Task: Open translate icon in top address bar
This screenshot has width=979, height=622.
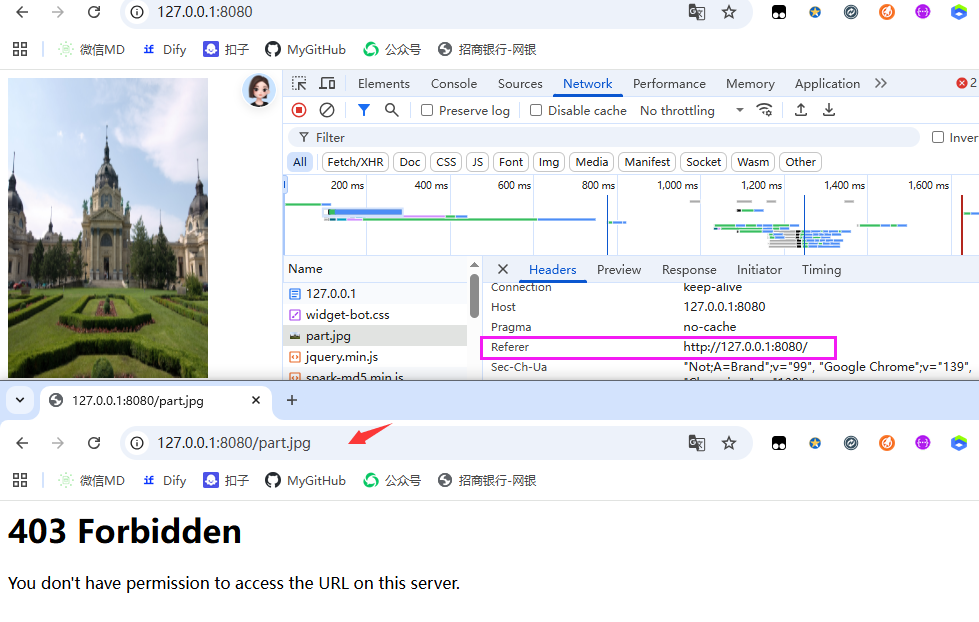Action: pos(697,12)
